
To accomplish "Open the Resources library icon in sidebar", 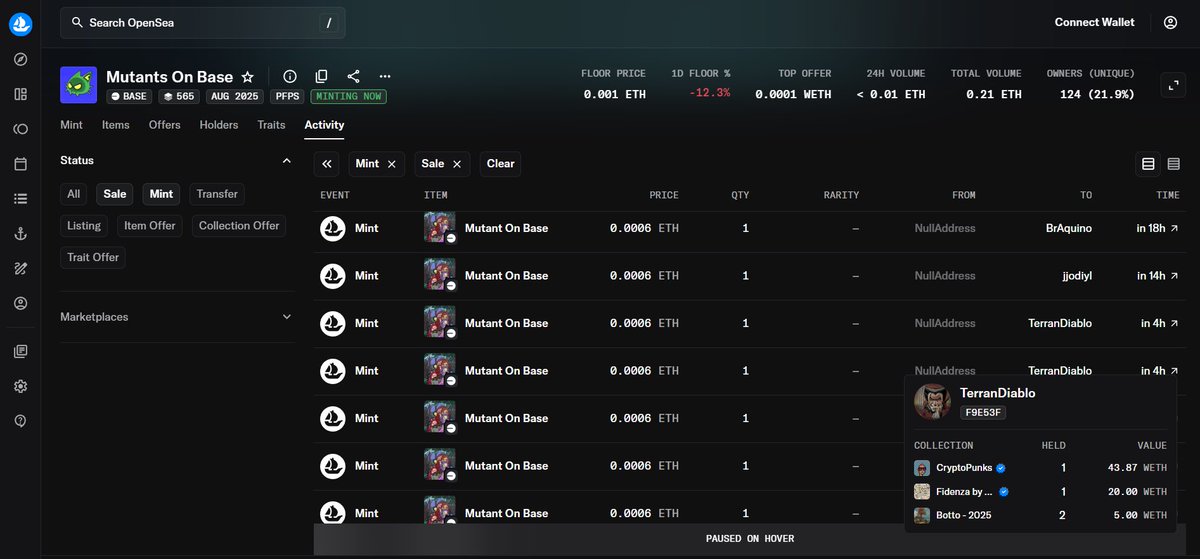I will [20, 351].
